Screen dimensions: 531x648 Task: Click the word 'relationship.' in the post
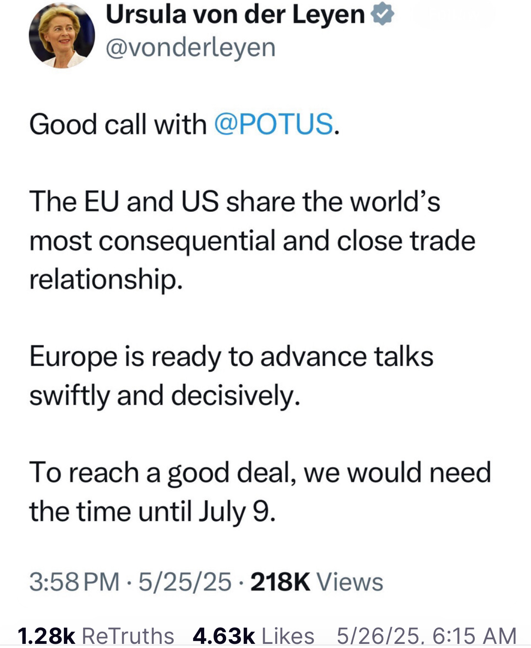click(106, 280)
